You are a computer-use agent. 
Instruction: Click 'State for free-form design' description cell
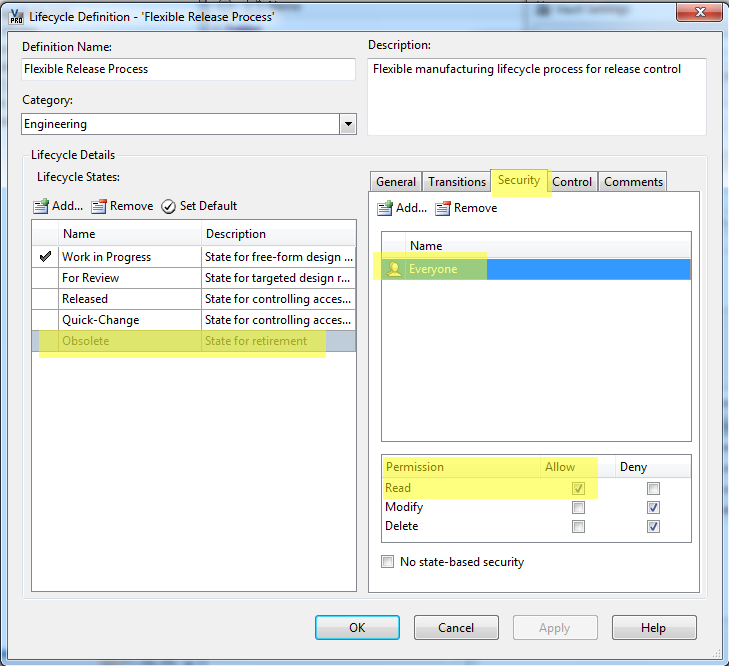[278, 257]
